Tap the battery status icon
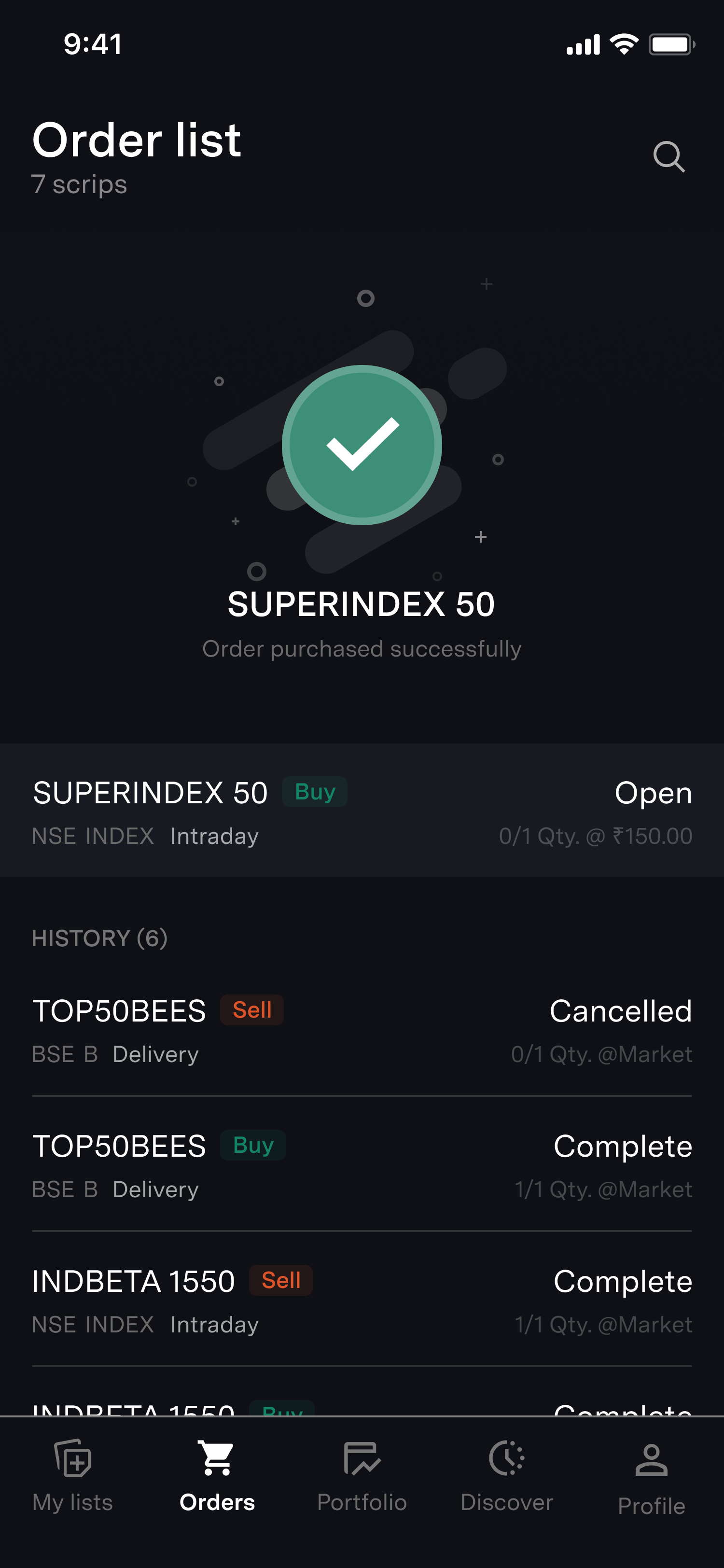 click(x=671, y=44)
